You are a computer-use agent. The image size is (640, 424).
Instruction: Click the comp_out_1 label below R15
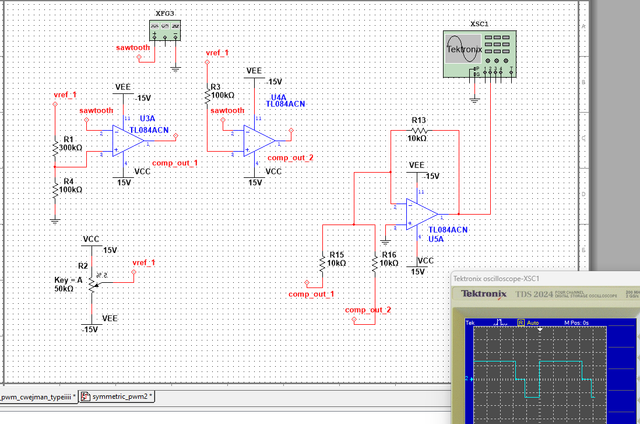(311, 294)
